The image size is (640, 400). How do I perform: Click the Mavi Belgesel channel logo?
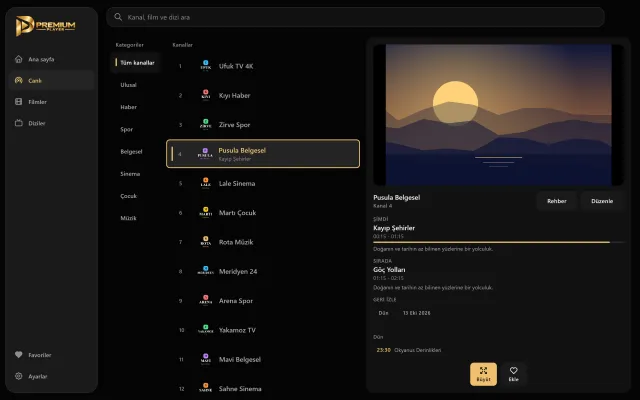(206, 359)
